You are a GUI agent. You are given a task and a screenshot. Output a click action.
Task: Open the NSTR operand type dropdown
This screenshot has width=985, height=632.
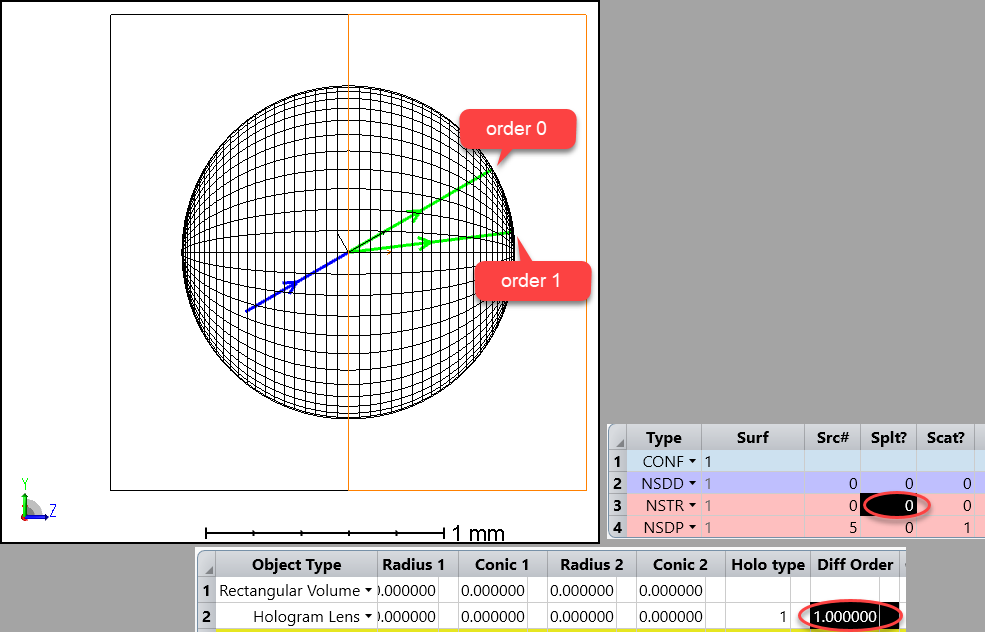tap(692, 505)
